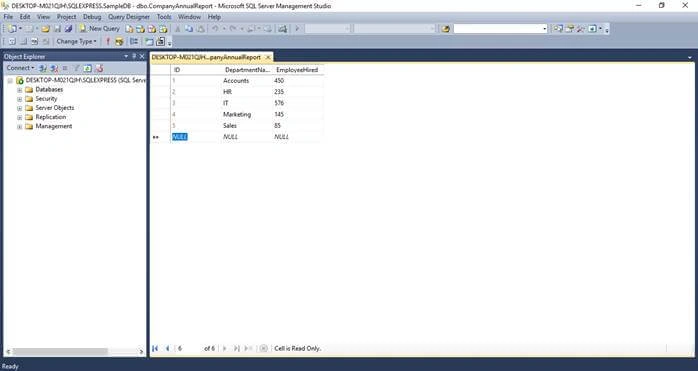Expand the Security folder
The height and width of the screenshot is (371, 698).
[20, 99]
